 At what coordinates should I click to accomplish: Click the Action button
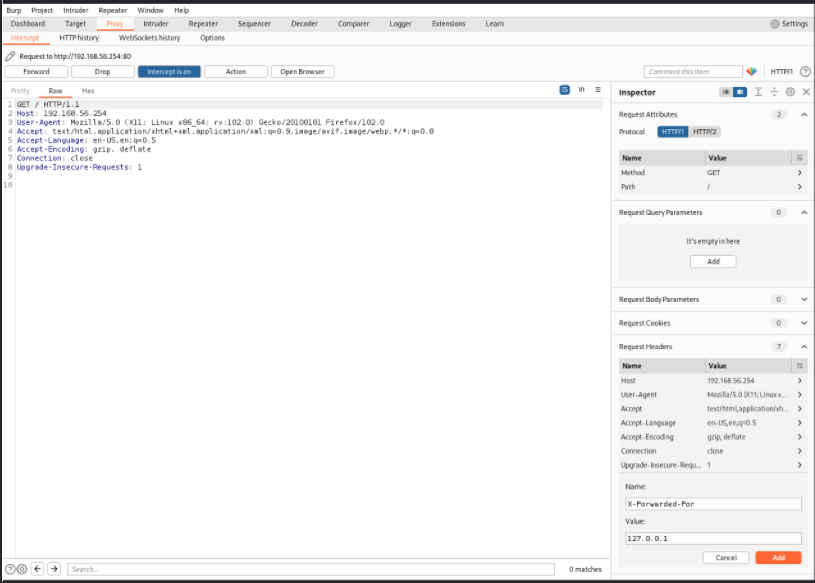point(236,72)
